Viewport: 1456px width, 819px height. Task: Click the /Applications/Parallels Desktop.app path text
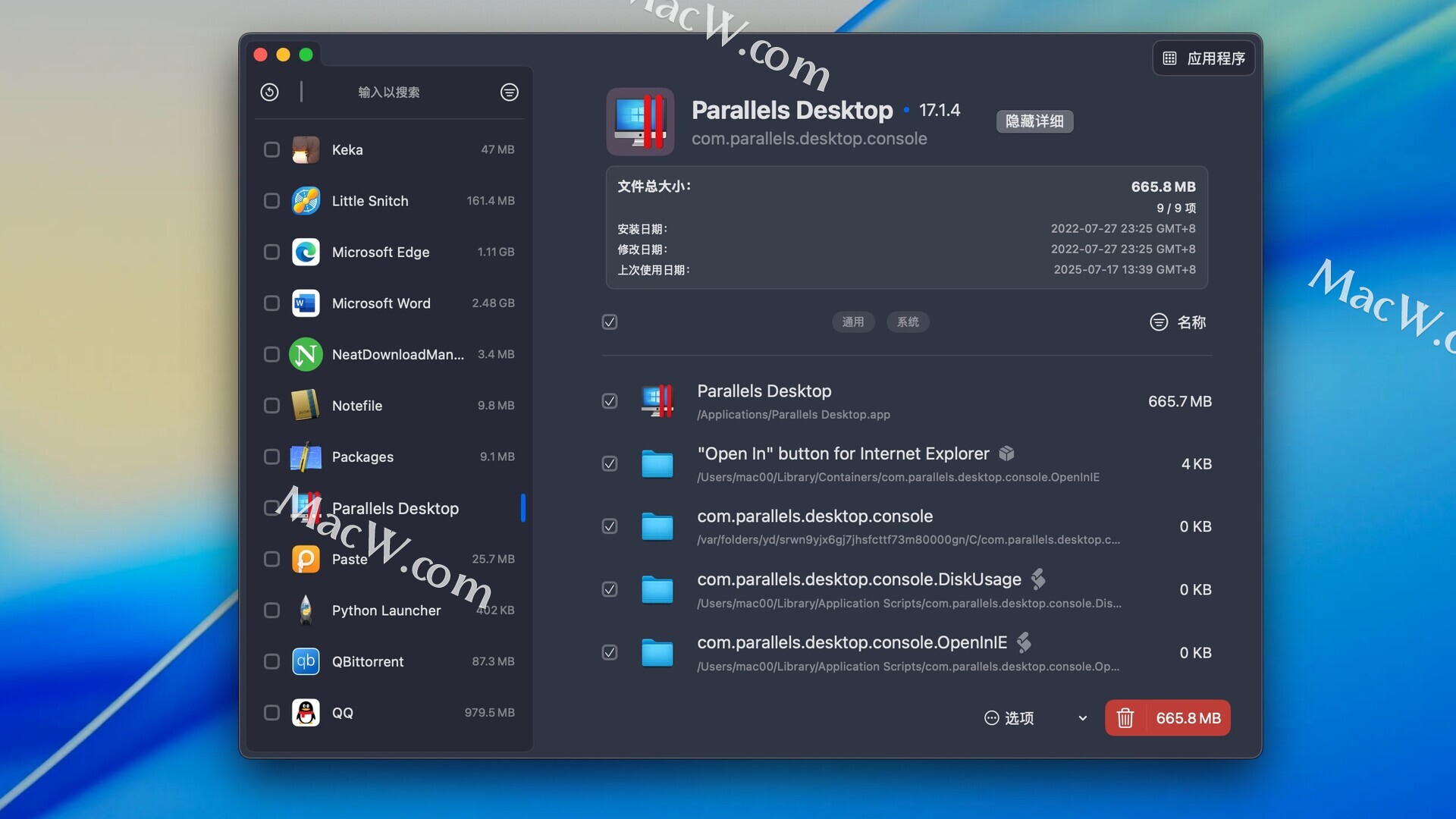(x=793, y=415)
